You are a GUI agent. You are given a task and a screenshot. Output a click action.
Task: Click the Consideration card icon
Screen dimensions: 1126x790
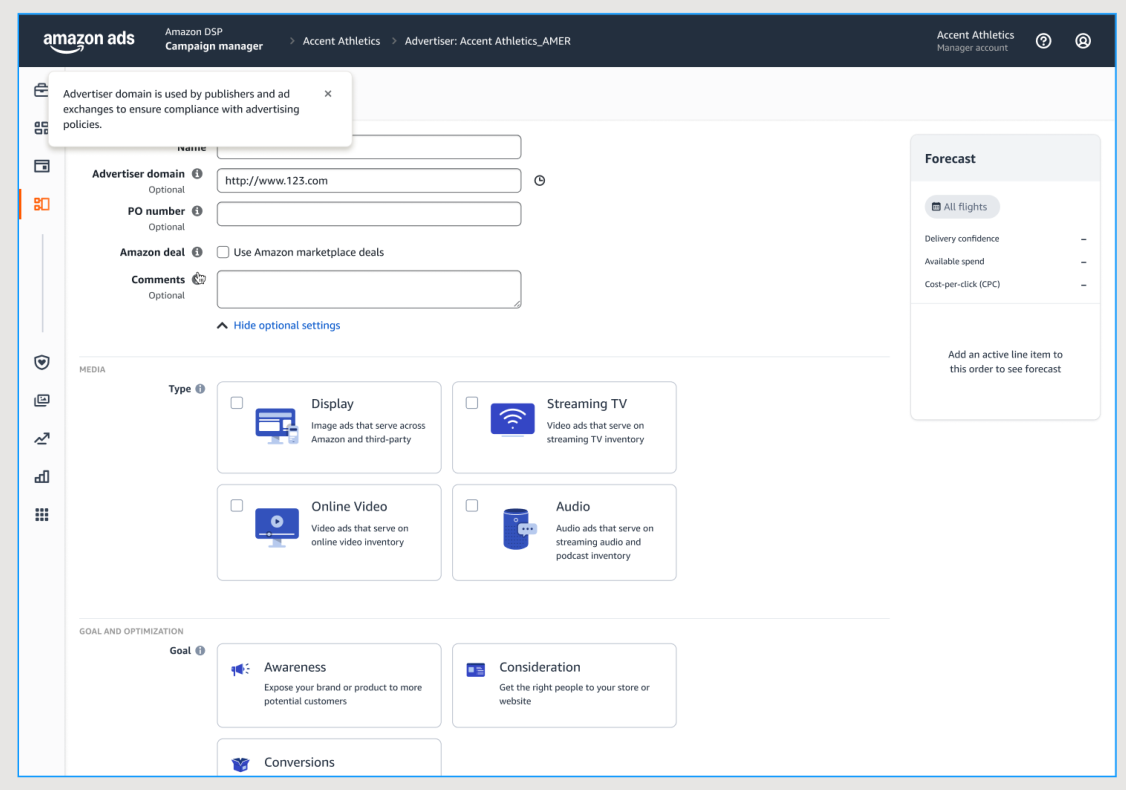(475, 670)
